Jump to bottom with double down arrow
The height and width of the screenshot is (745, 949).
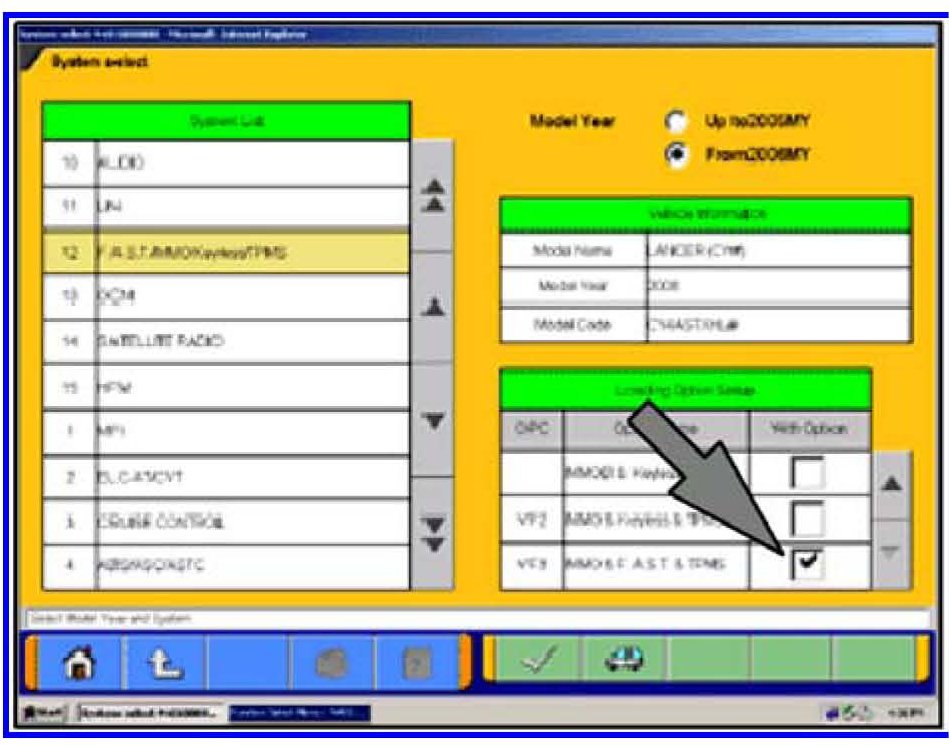point(433,533)
